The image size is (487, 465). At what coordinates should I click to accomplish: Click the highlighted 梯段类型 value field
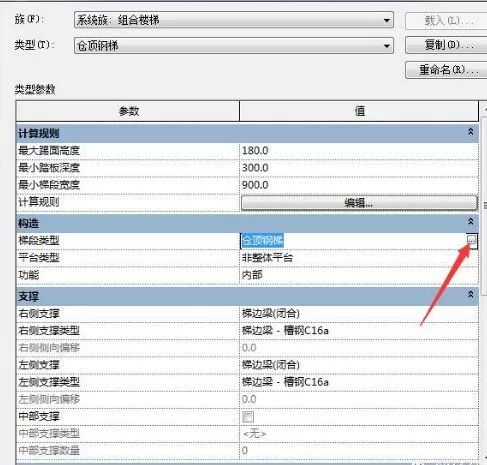(262, 240)
